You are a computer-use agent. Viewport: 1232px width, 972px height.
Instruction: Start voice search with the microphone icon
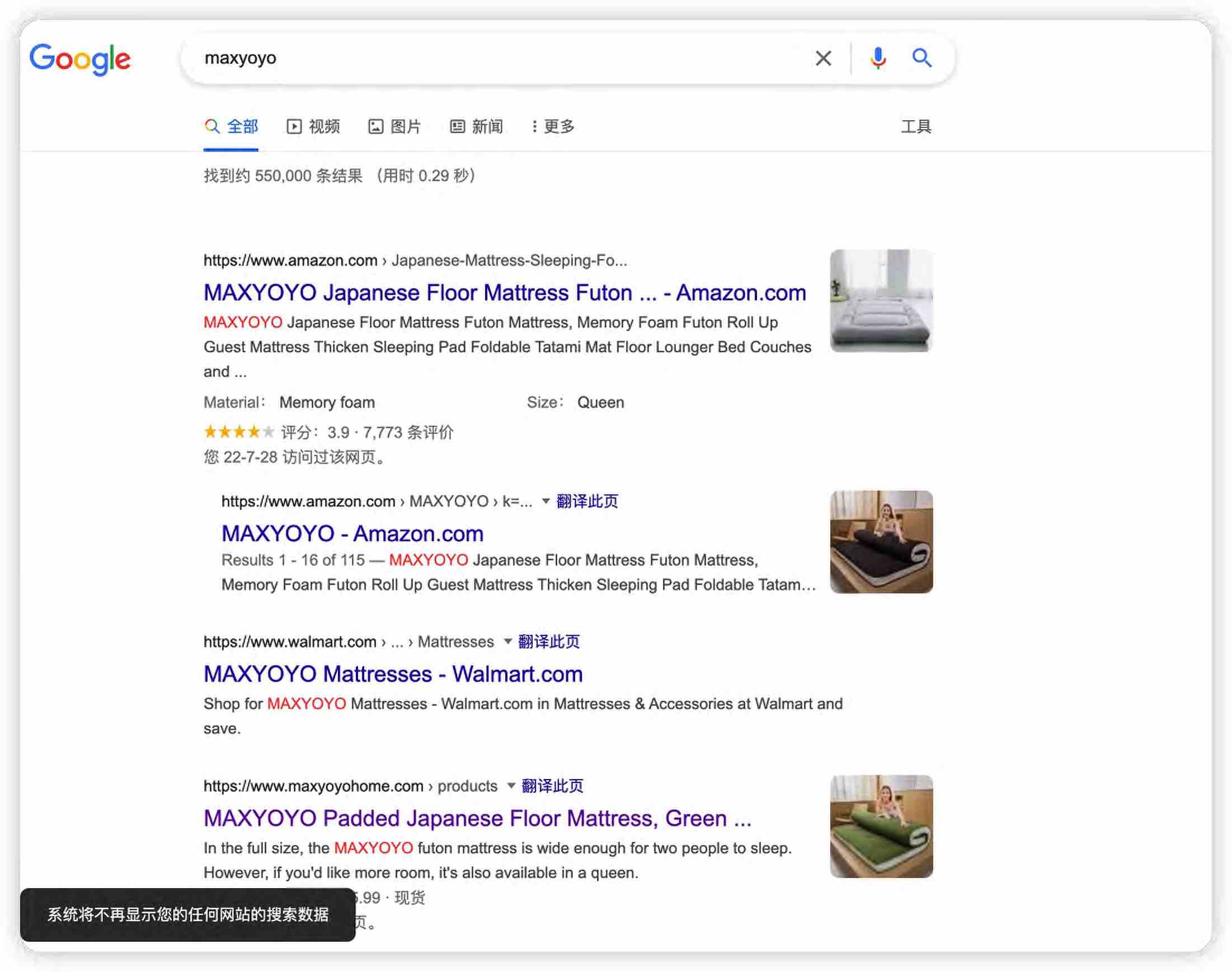tap(878, 58)
